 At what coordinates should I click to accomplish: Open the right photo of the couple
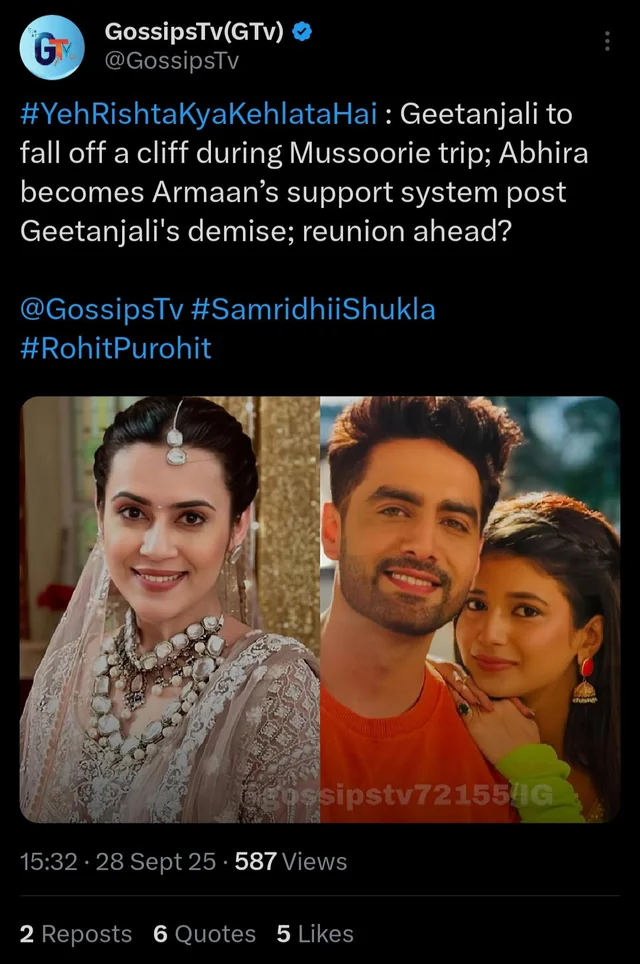(x=470, y=609)
